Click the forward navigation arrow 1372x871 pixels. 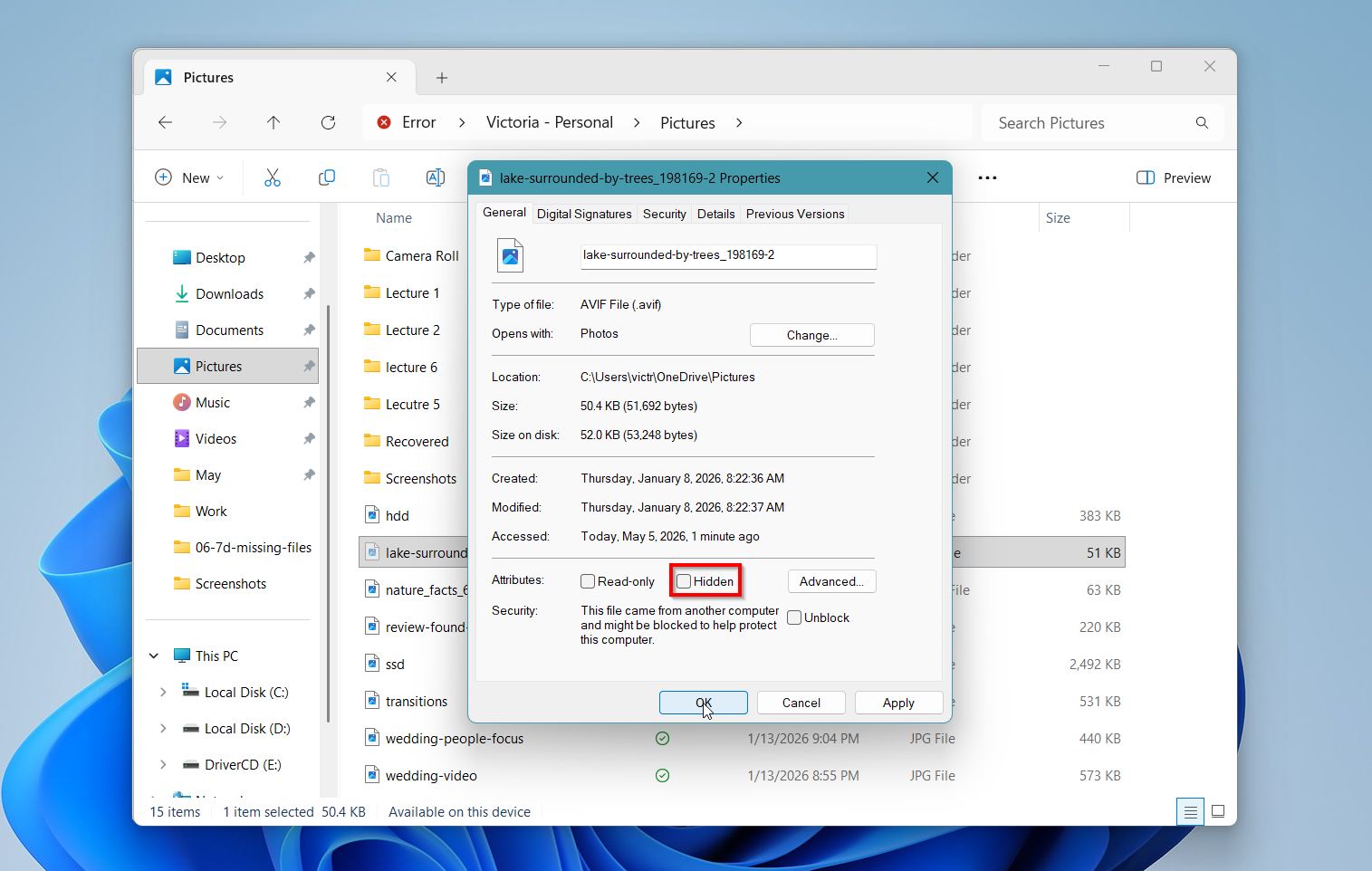coord(219,122)
